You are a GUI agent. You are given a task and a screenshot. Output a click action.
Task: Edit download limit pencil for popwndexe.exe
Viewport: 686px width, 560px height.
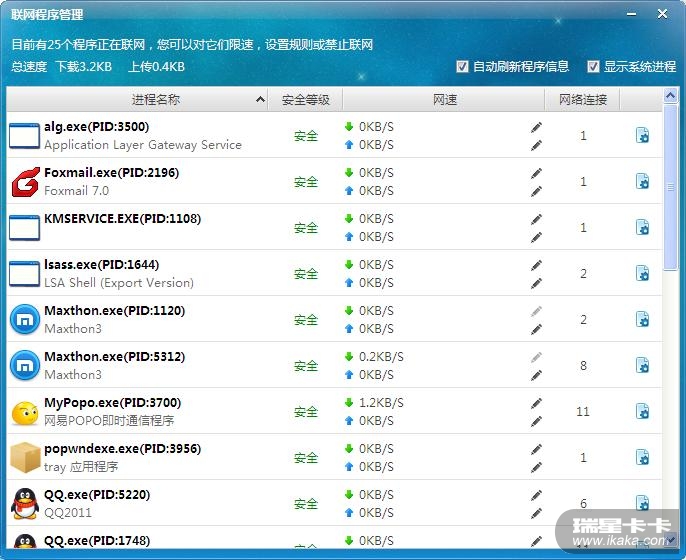pos(536,449)
